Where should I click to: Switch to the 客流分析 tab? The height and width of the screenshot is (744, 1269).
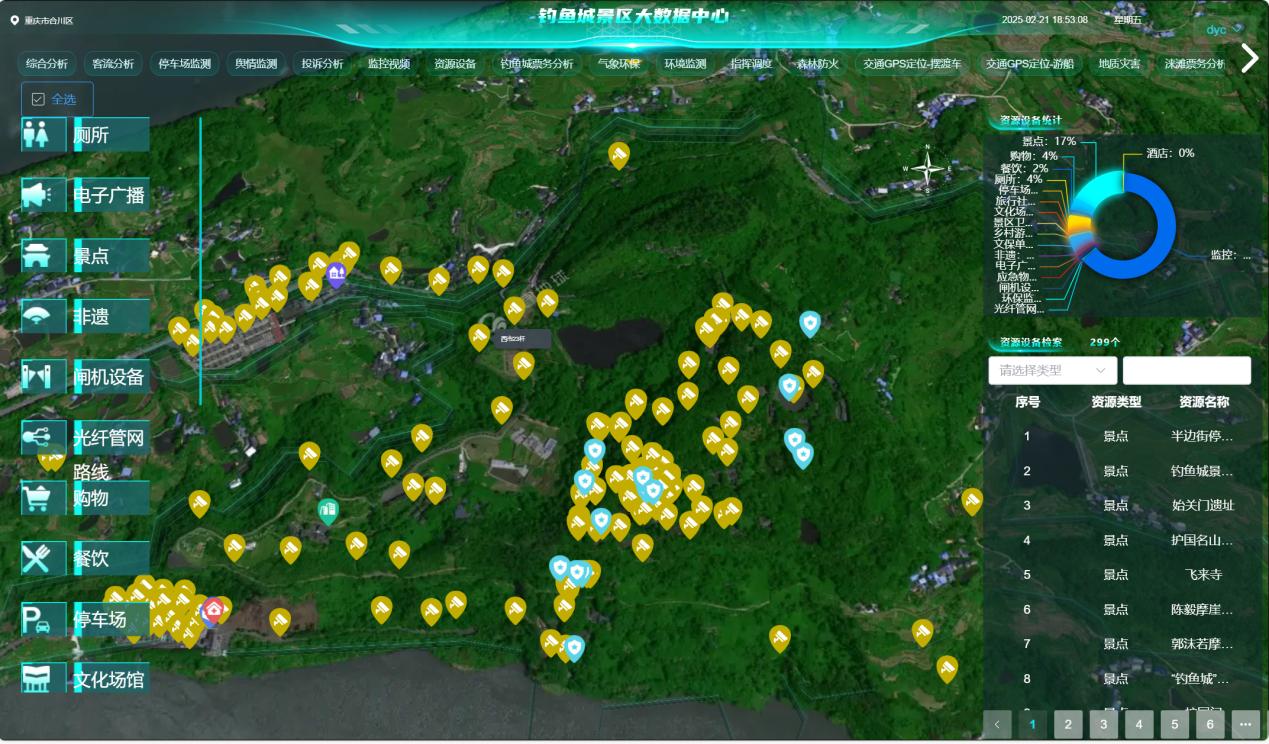click(112, 64)
